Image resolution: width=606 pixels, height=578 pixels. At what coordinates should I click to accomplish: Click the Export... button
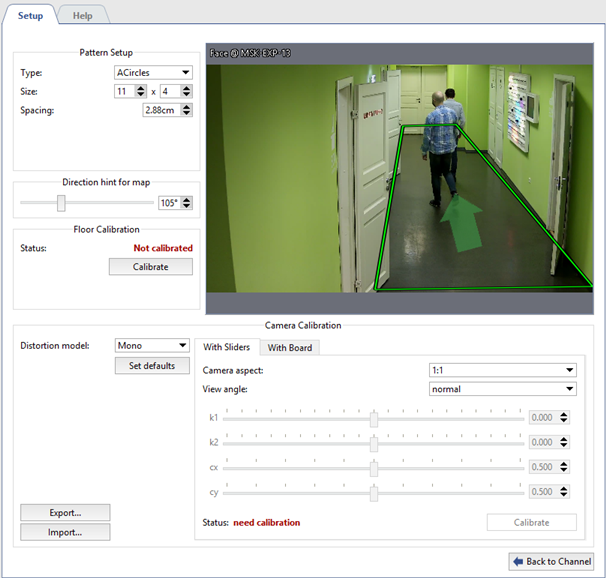(65, 512)
